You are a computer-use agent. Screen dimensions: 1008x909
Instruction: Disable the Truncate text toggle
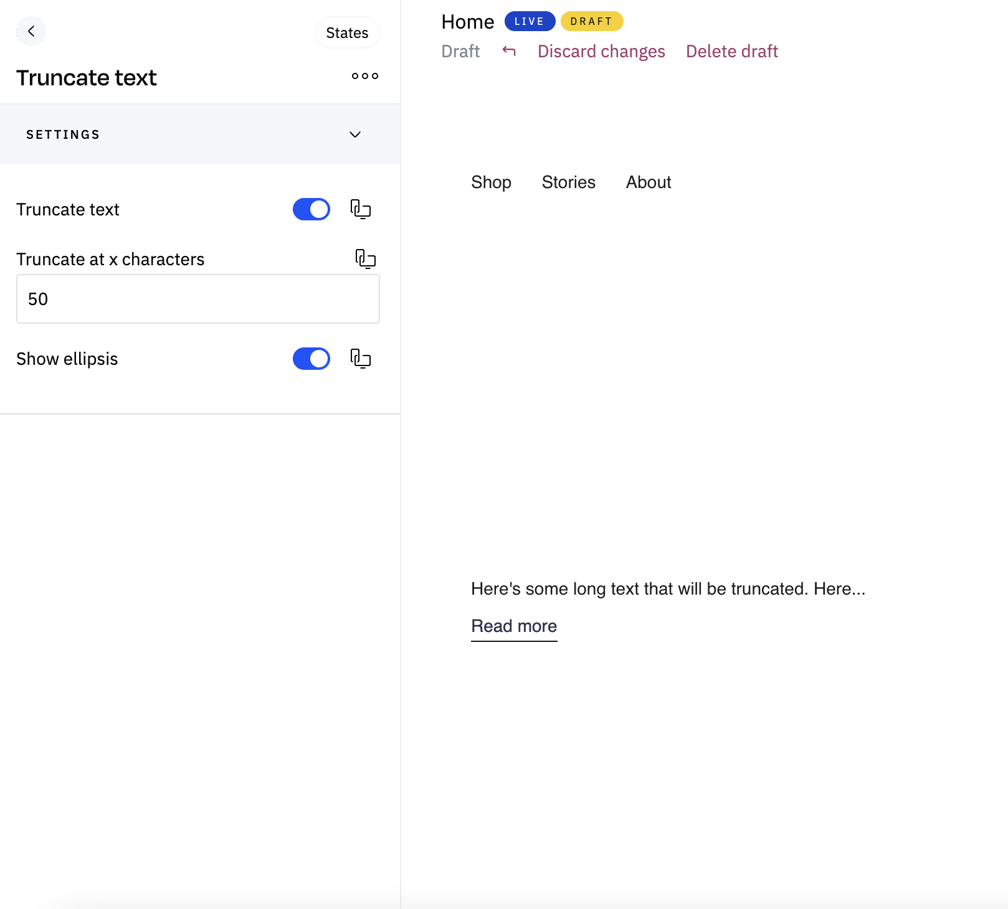[311, 209]
